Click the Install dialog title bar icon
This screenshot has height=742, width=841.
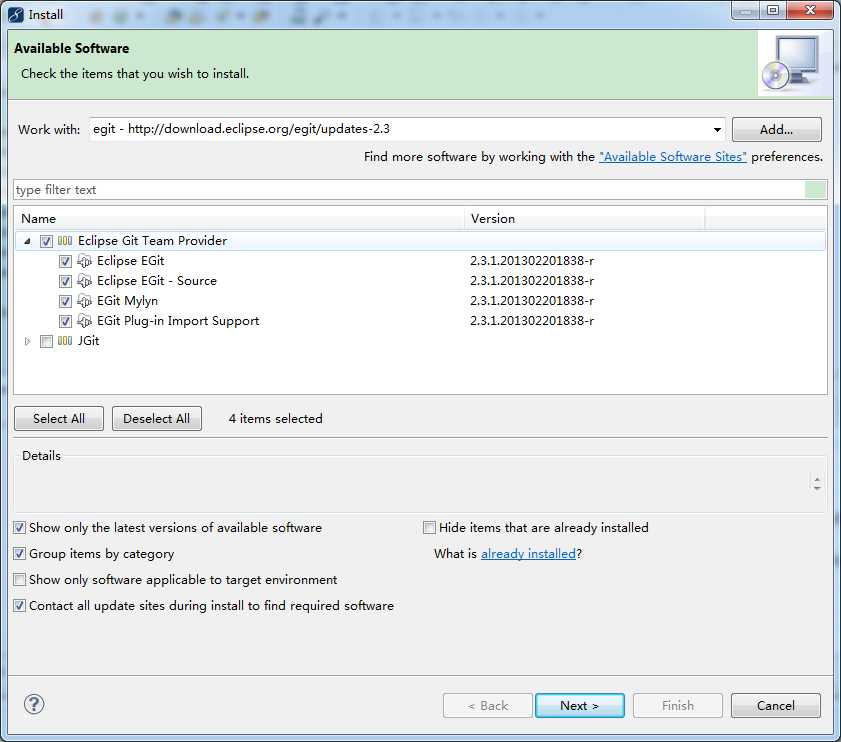click(16, 14)
